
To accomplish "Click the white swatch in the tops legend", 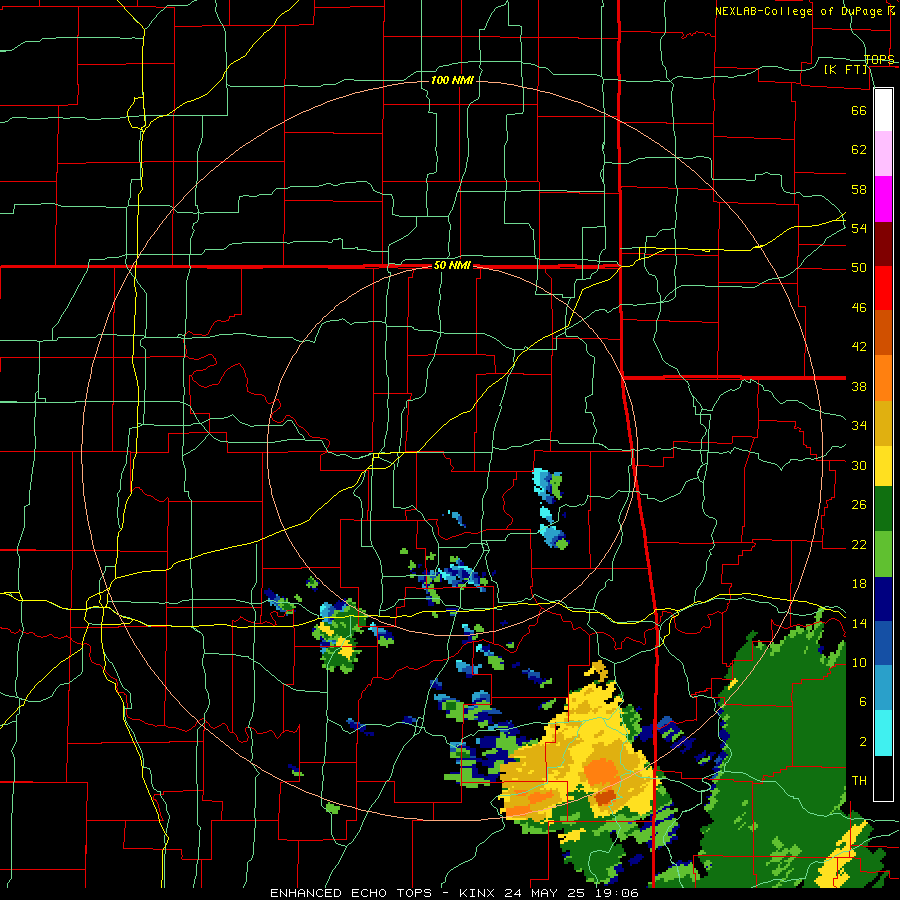I will (883, 110).
